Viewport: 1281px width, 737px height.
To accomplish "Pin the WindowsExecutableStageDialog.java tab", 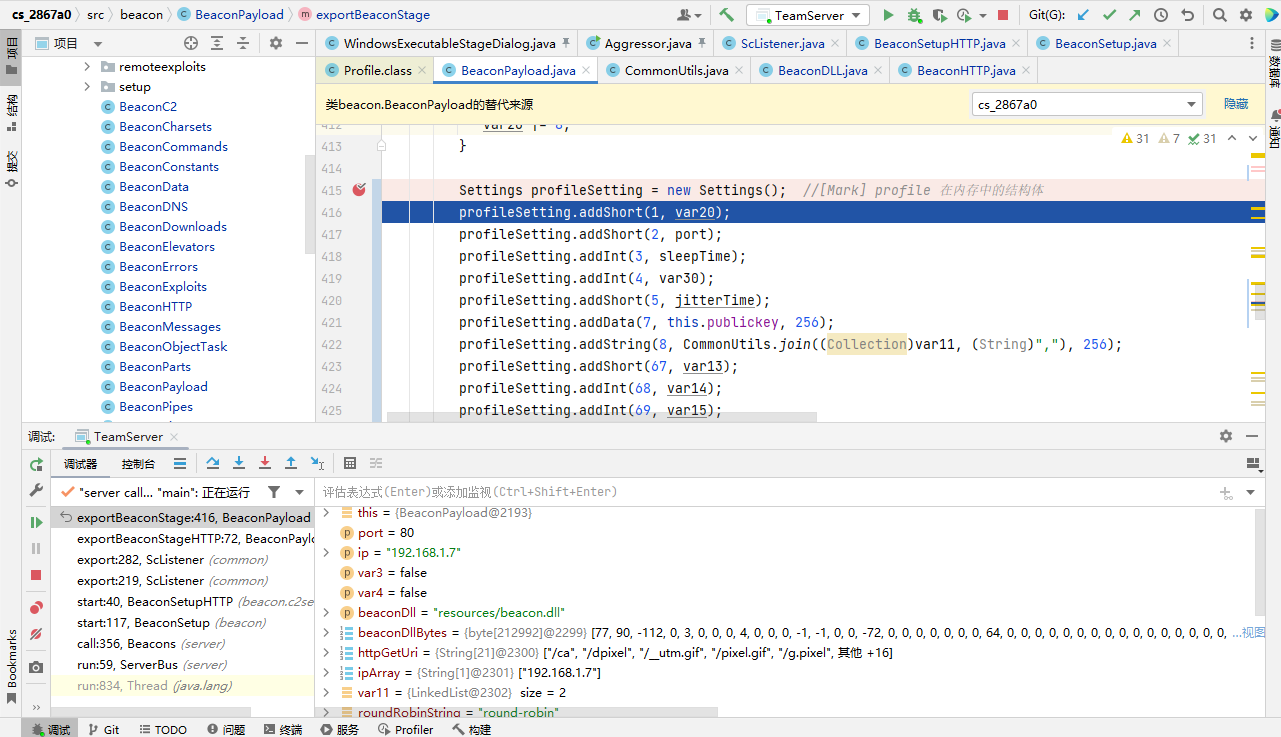I will [566, 43].
